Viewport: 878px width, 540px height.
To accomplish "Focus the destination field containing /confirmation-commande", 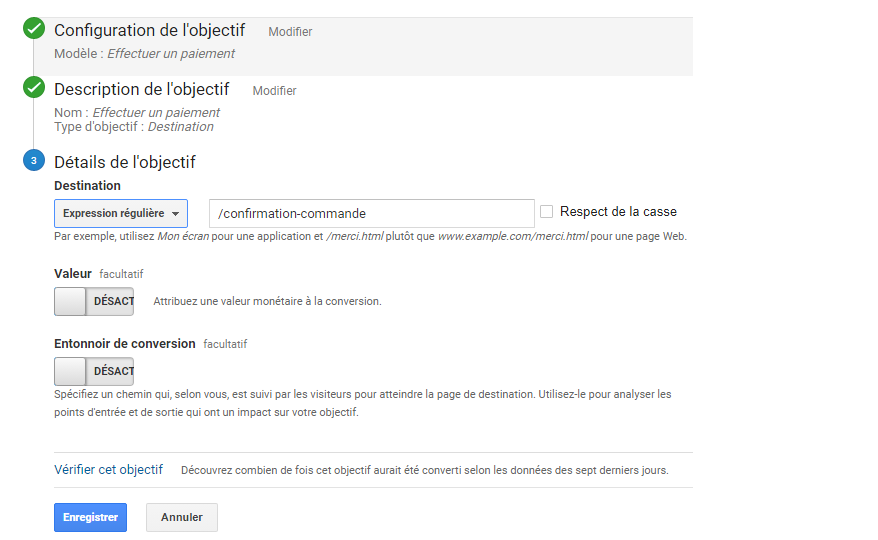I will coord(371,213).
